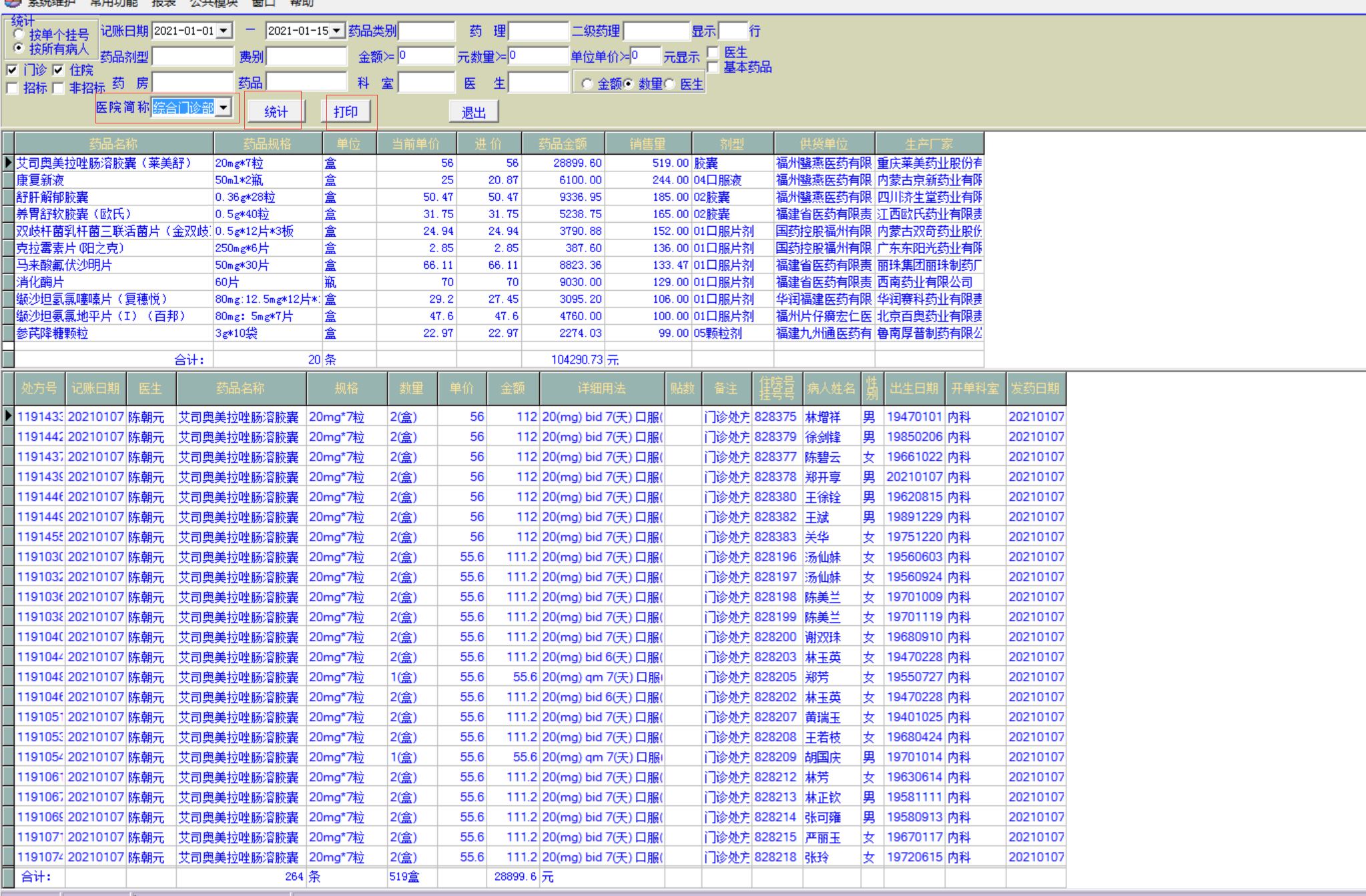Expand the 医院简称 combo box
The height and width of the screenshot is (896, 1366).
[x=224, y=107]
